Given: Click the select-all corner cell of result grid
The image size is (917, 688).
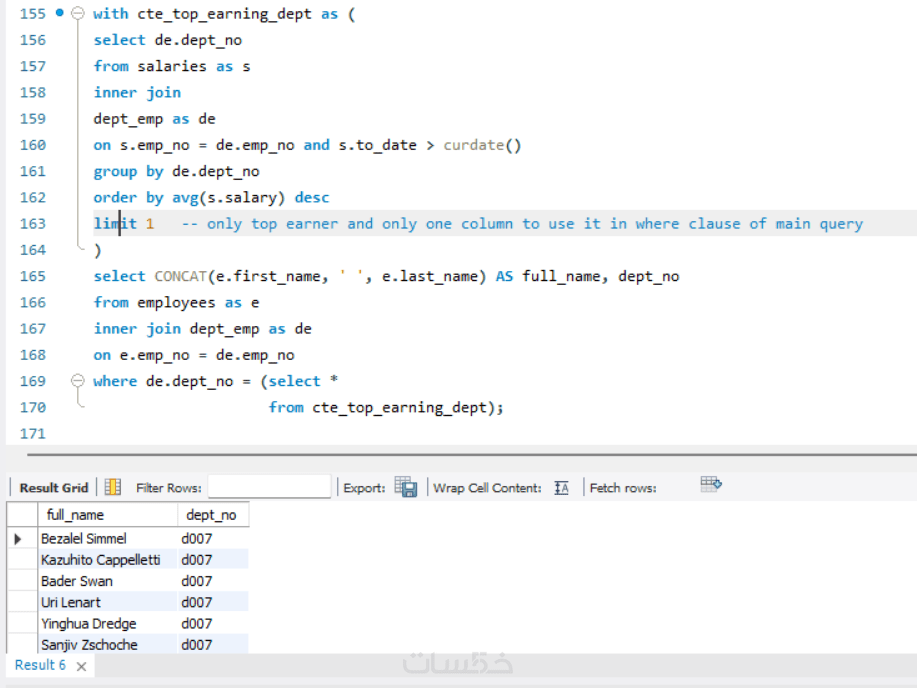Looking at the screenshot, I should 22,515.
